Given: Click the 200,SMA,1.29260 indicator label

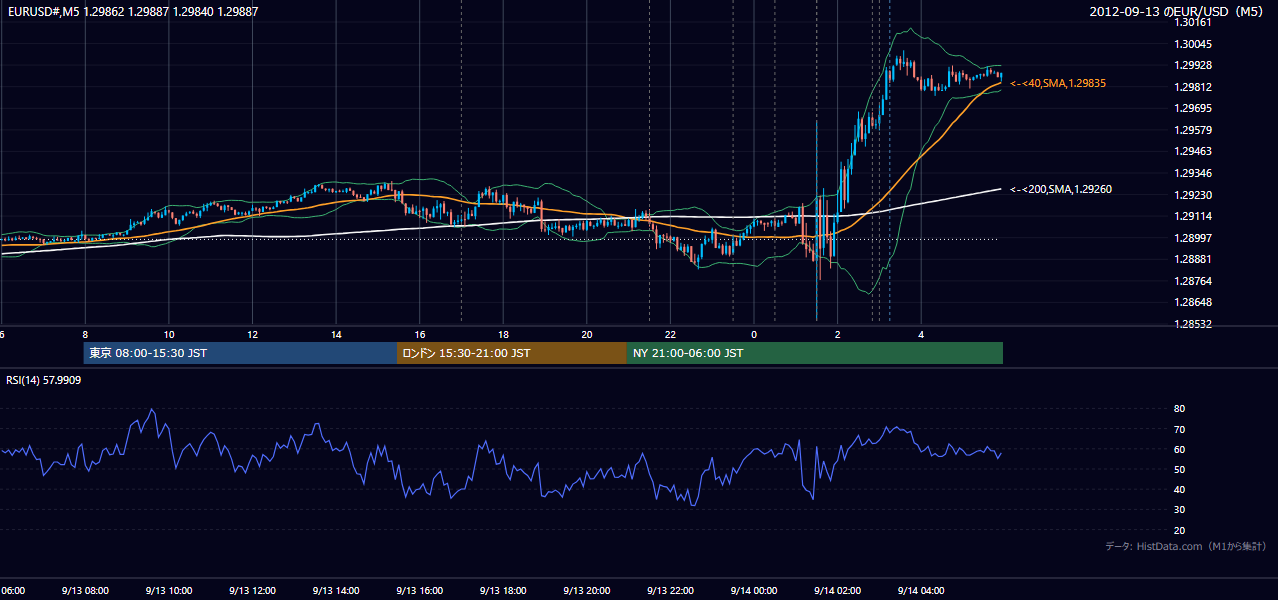Looking at the screenshot, I should pos(1061,189).
